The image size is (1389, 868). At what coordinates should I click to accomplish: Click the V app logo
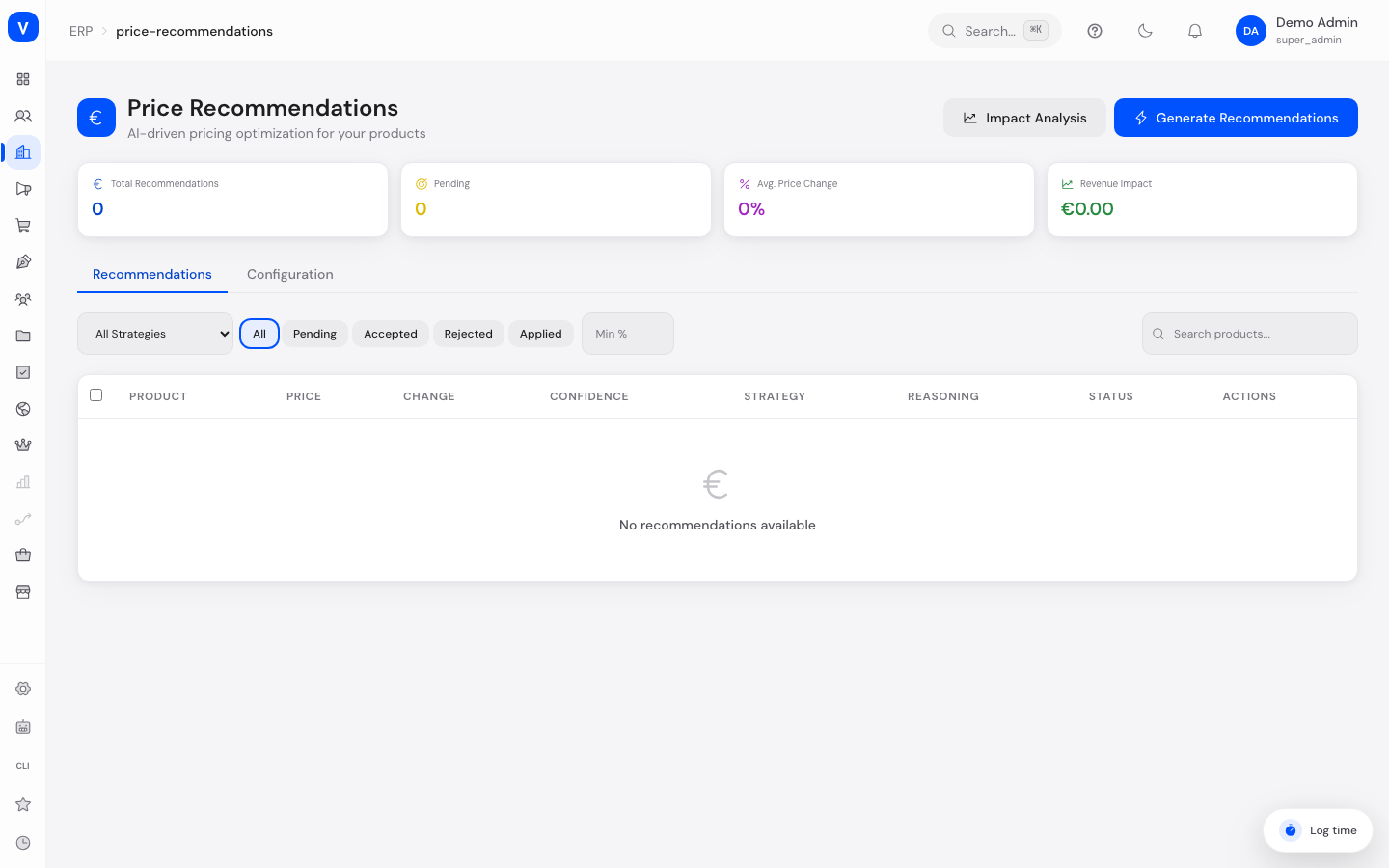click(23, 27)
